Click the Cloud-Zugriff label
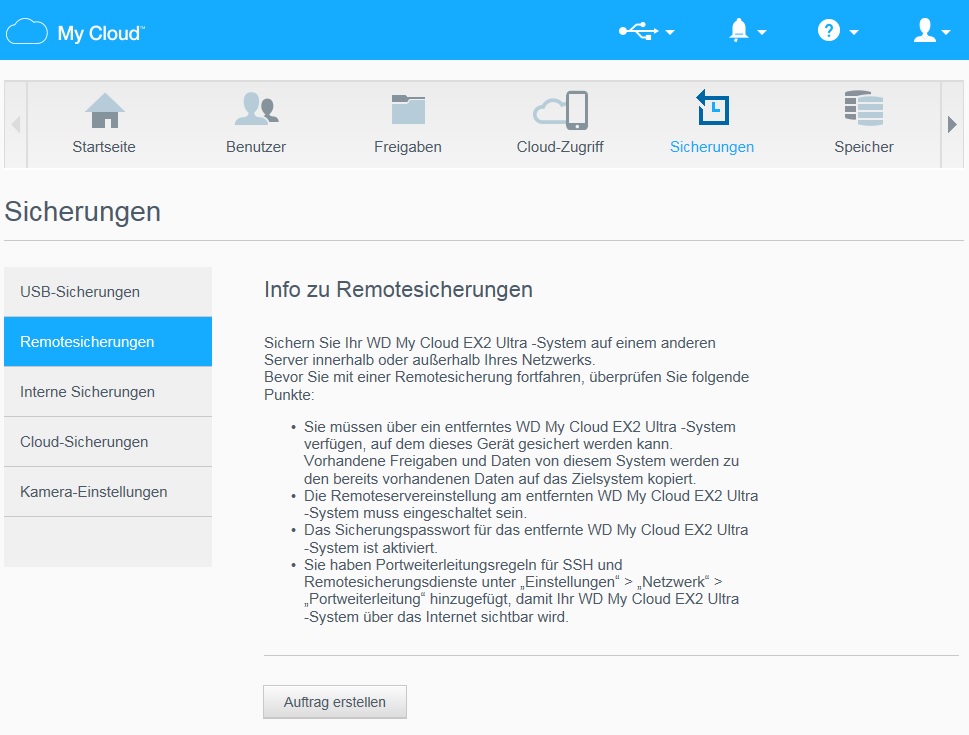The height and width of the screenshot is (735, 969). point(560,147)
